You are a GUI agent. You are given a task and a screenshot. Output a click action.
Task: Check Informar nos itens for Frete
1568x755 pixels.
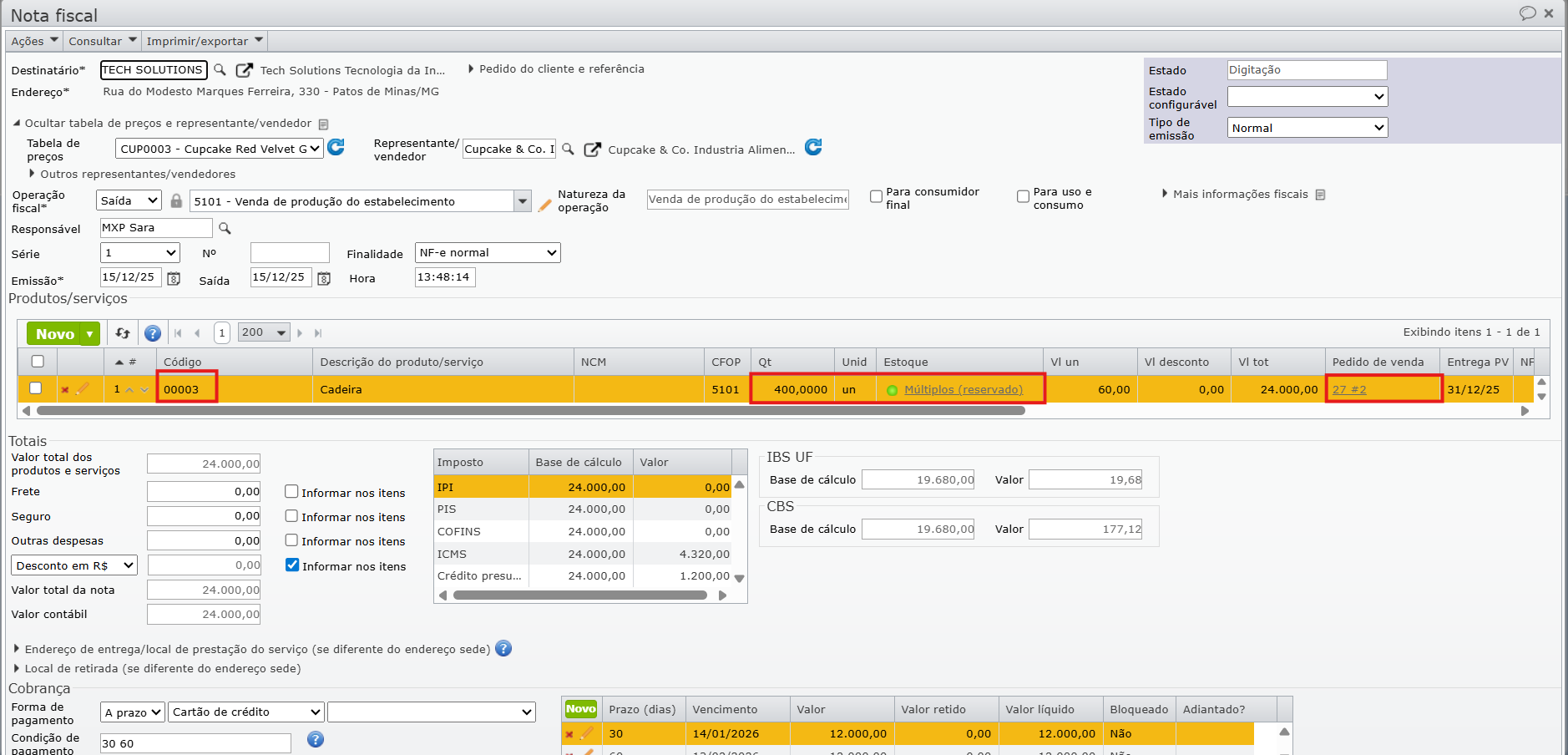coord(291,492)
